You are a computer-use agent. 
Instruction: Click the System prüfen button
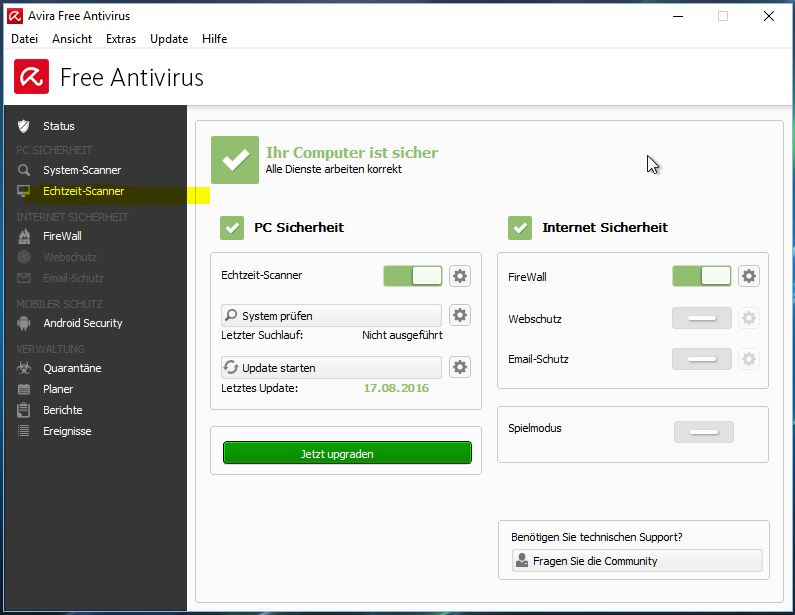click(331, 316)
